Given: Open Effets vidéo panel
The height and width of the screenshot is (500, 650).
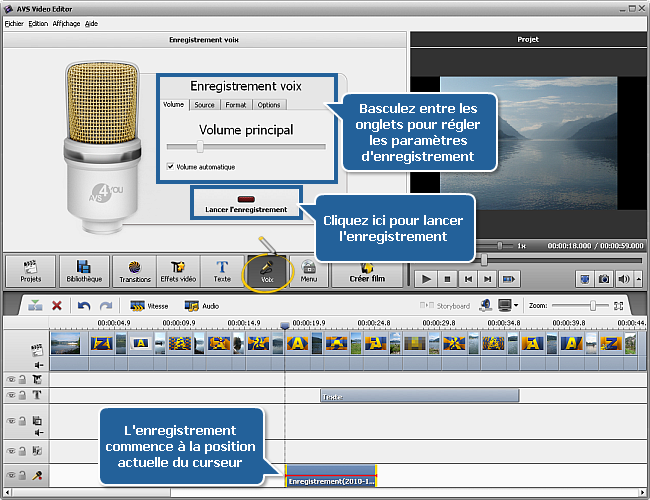Looking at the screenshot, I should [x=180, y=271].
